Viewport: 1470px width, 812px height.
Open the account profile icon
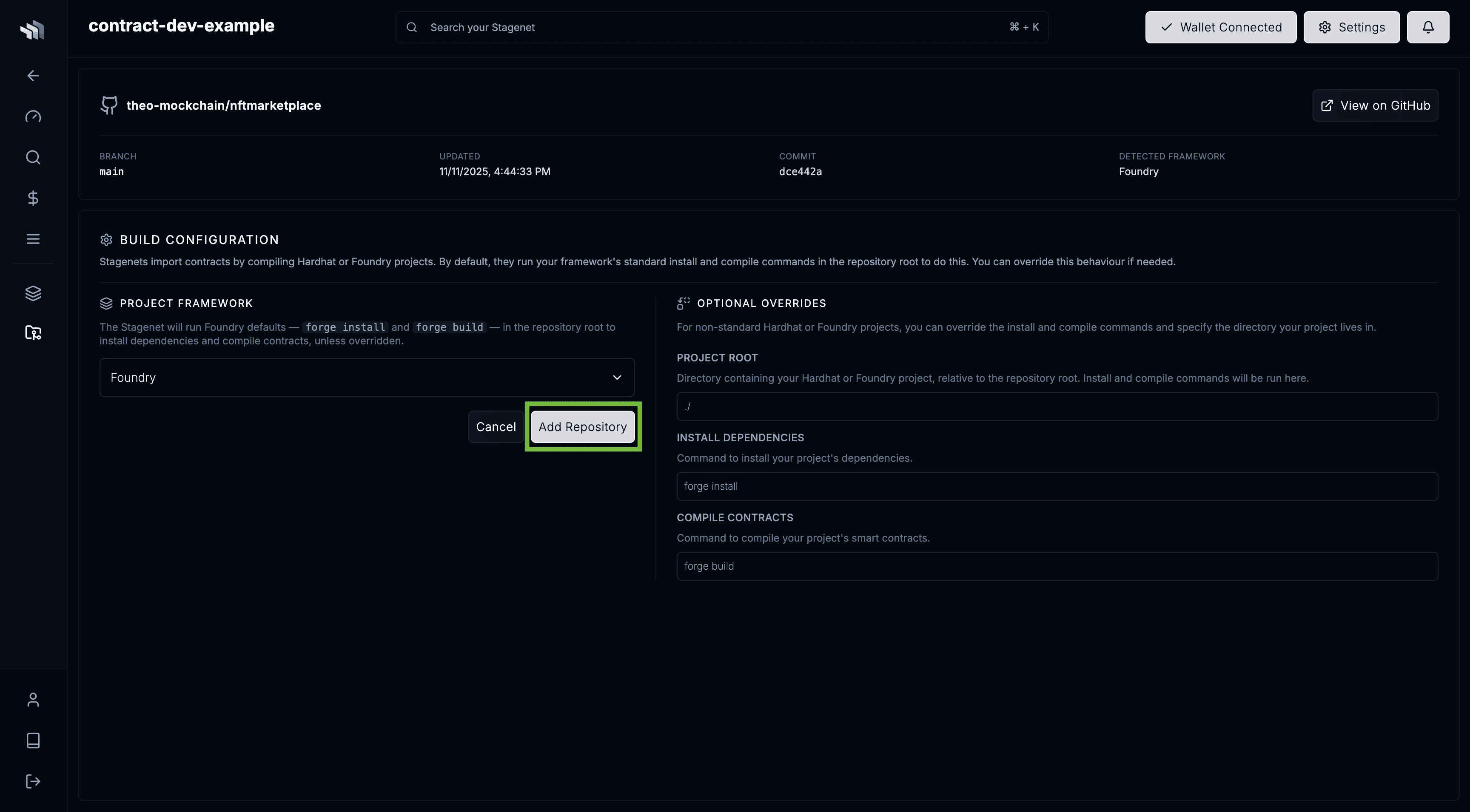pos(32,699)
